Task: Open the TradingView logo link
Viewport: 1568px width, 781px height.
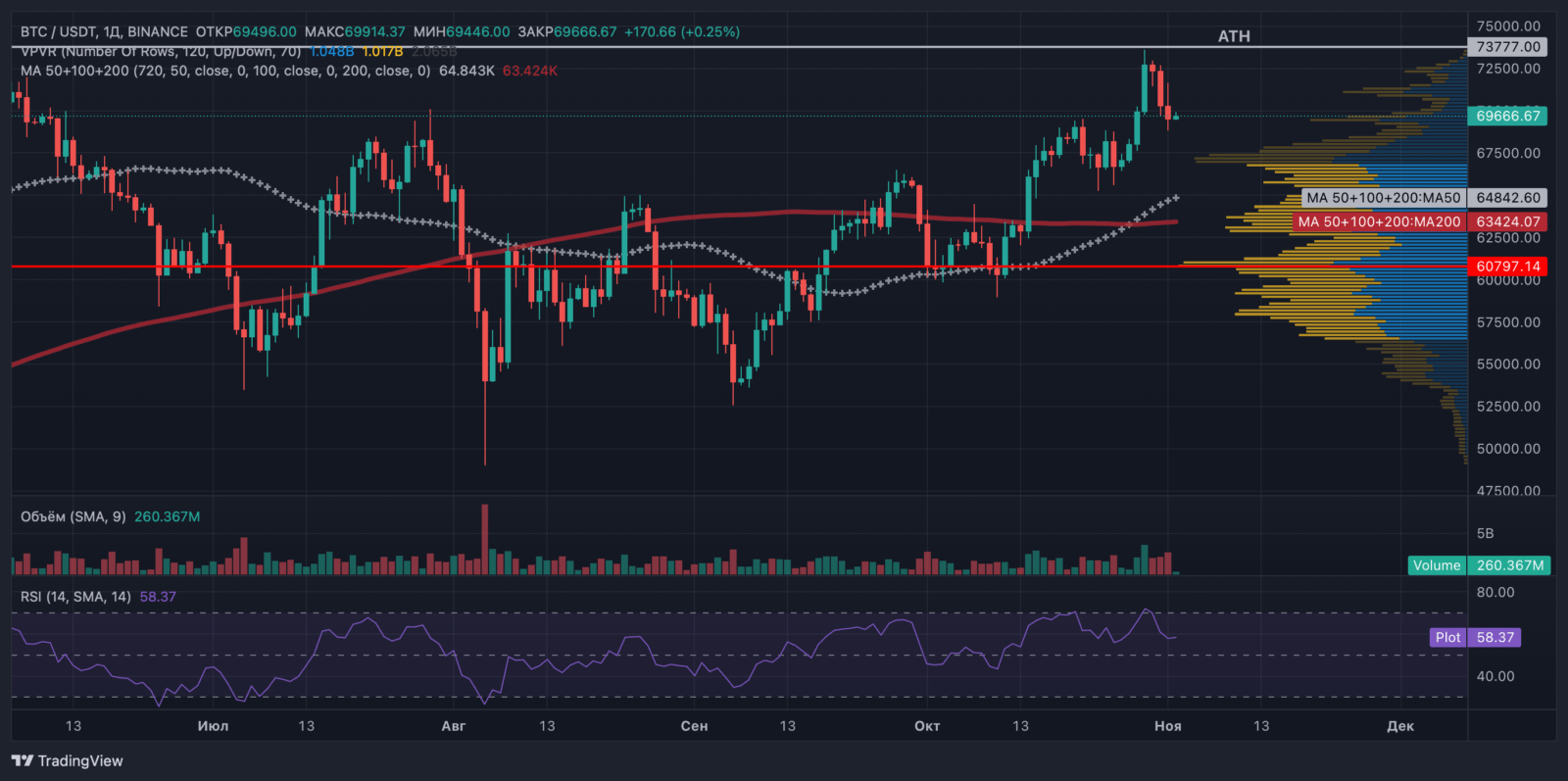Action: pyautogui.click(x=68, y=760)
